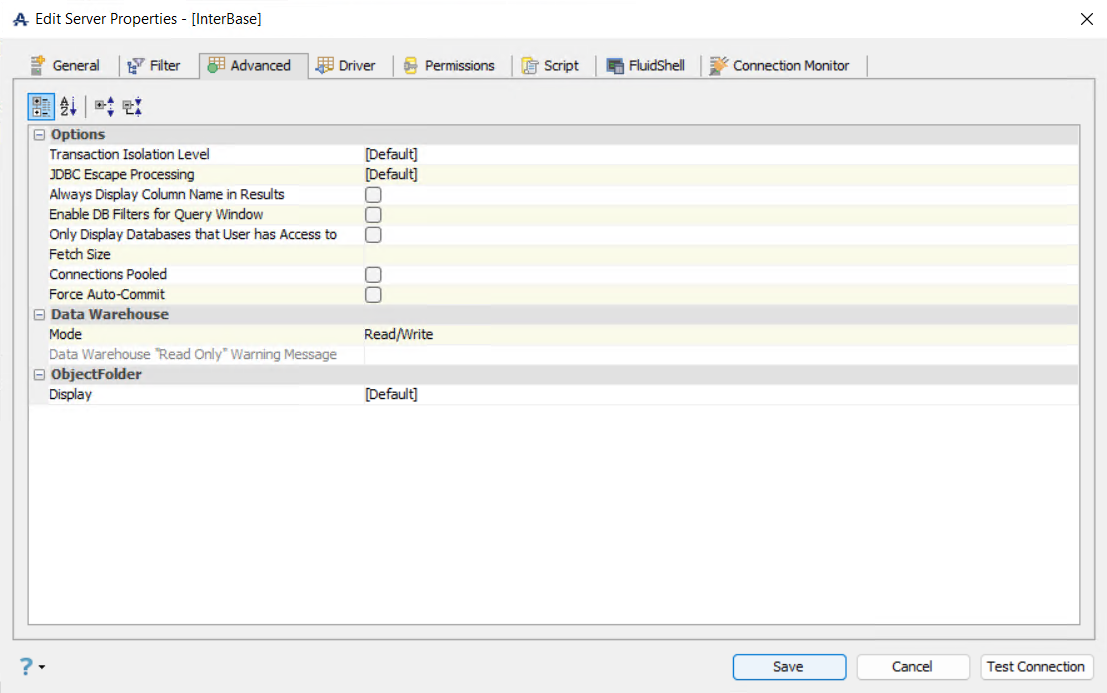Switch to the General tab
This screenshot has height=693, width=1107.
66,66
